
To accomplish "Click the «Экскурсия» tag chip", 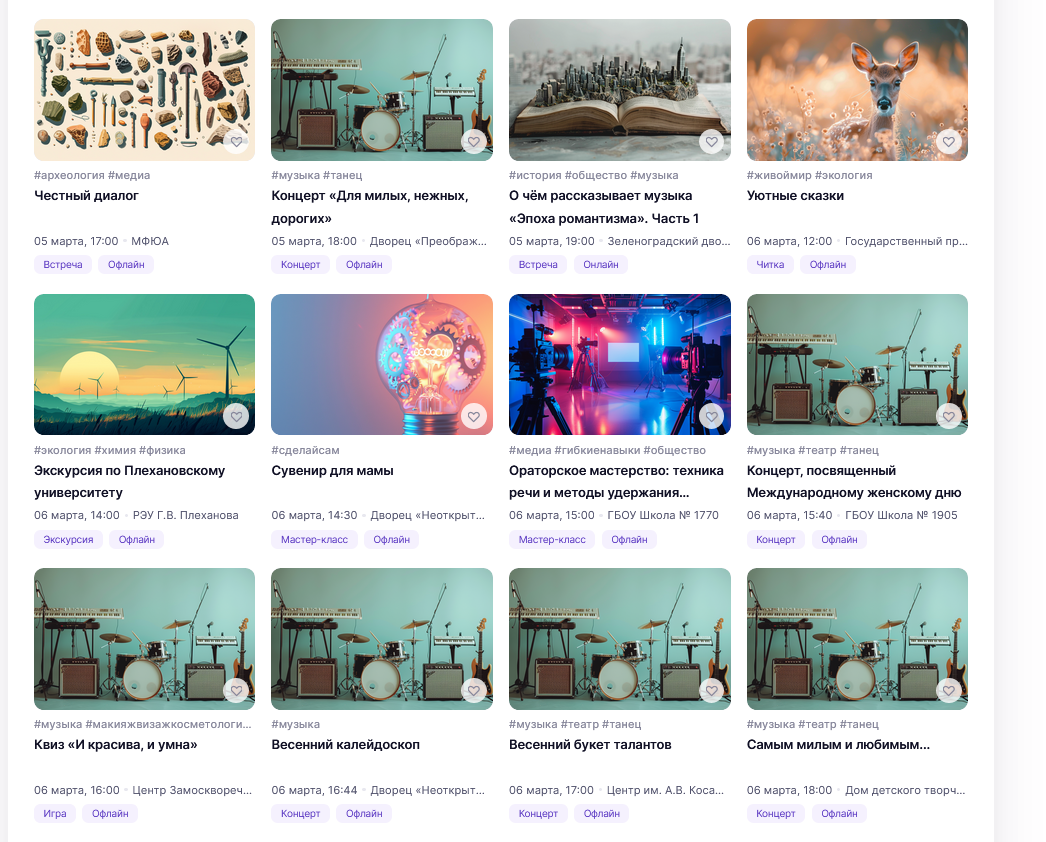I will point(68,540).
